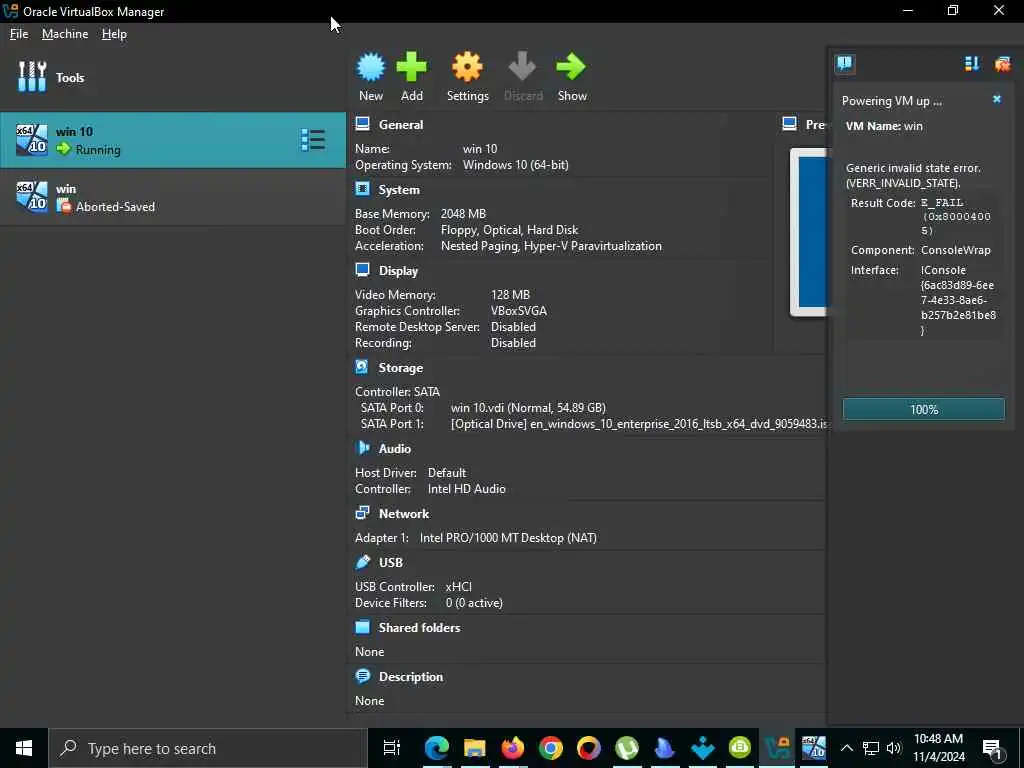Screen dimensions: 1024x768
Task: Launch Microsoft Edge from taskbar
Action: coord(437,748)
